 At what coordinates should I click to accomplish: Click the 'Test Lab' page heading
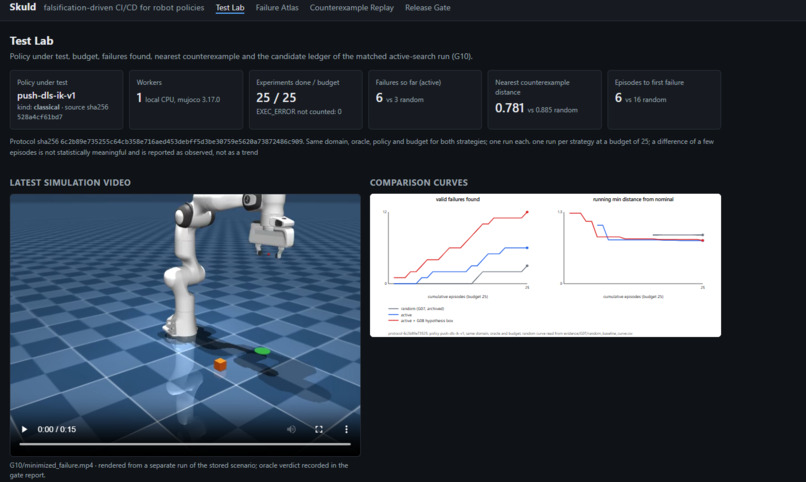[x=31, y=41]
